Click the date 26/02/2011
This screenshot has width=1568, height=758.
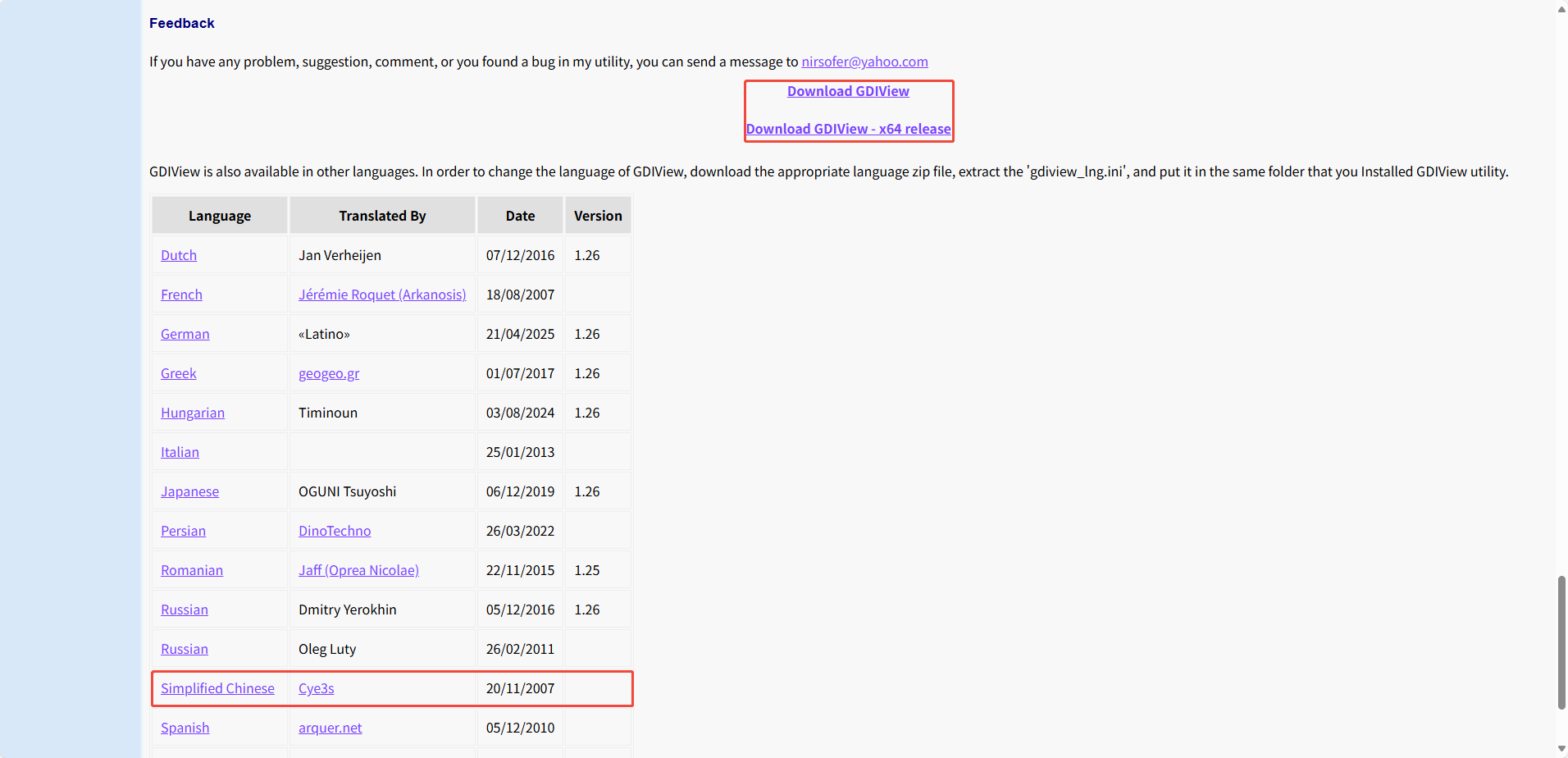pyautogui.click(x=520, y=649)
